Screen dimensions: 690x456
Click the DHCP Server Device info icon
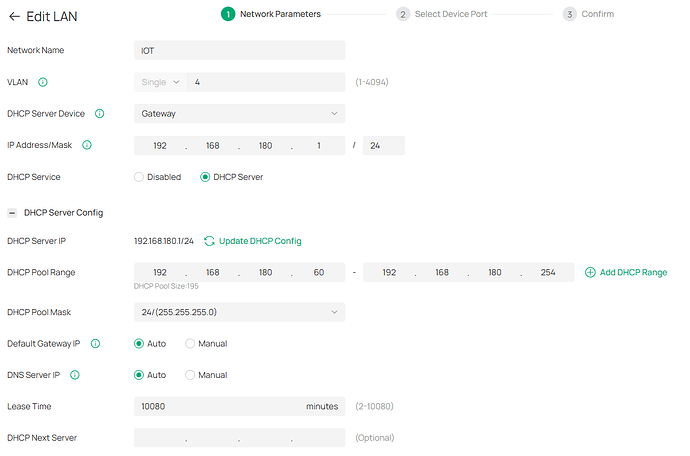click(100, 114)
